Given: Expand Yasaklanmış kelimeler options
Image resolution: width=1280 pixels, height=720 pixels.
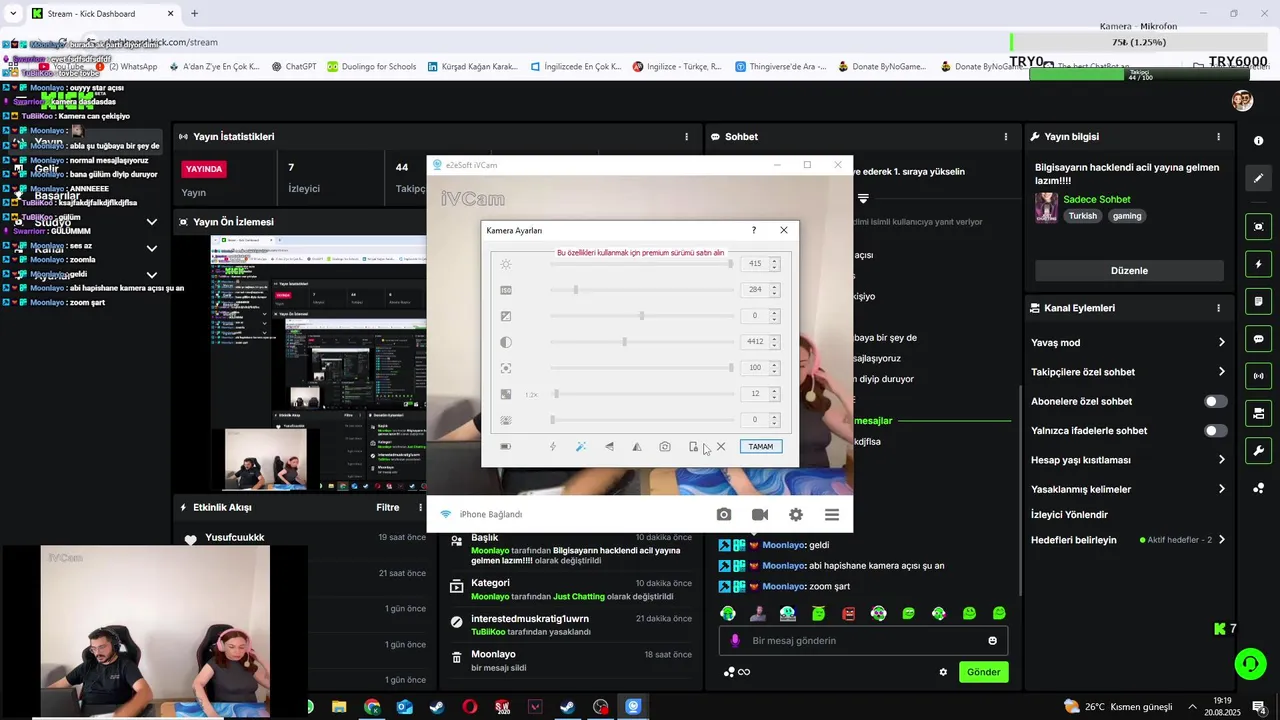Looking at the screenshot, I should coord(1128,489).
